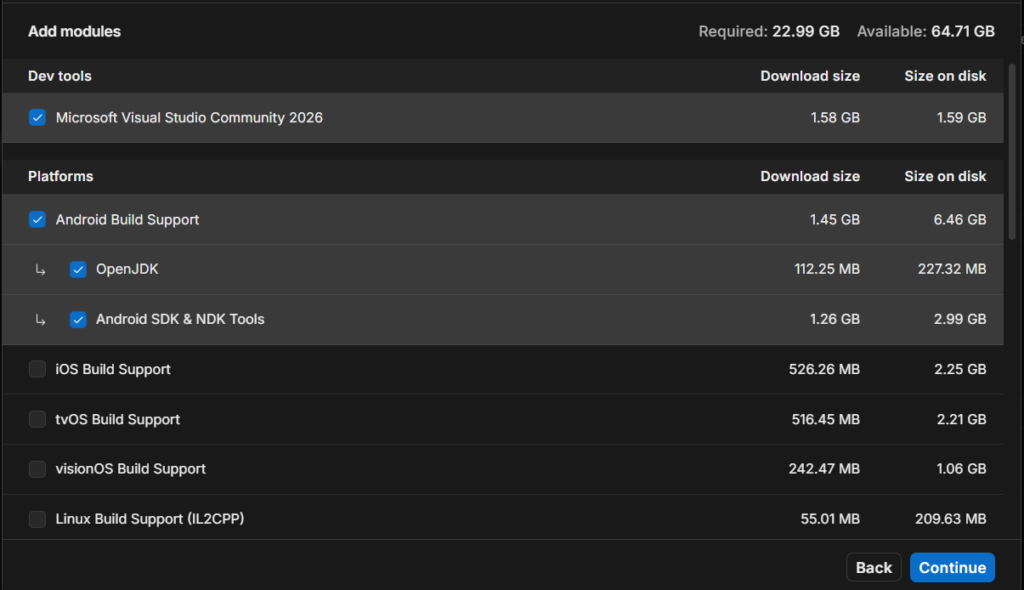Screen dimensions: 1024x590
Task: Check the visionOS Build Support checkbox
Action: (x=37, y=469)
